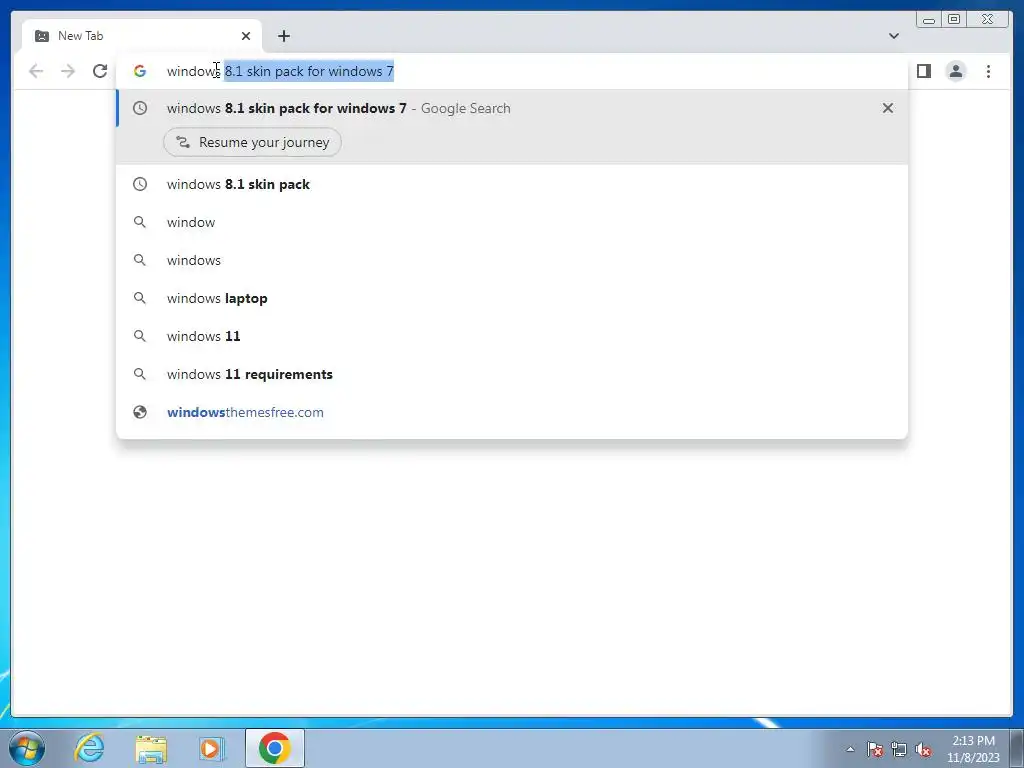Click the Google logo in address bar
The image size is (1024, 768).
click(x=140, y=71)
